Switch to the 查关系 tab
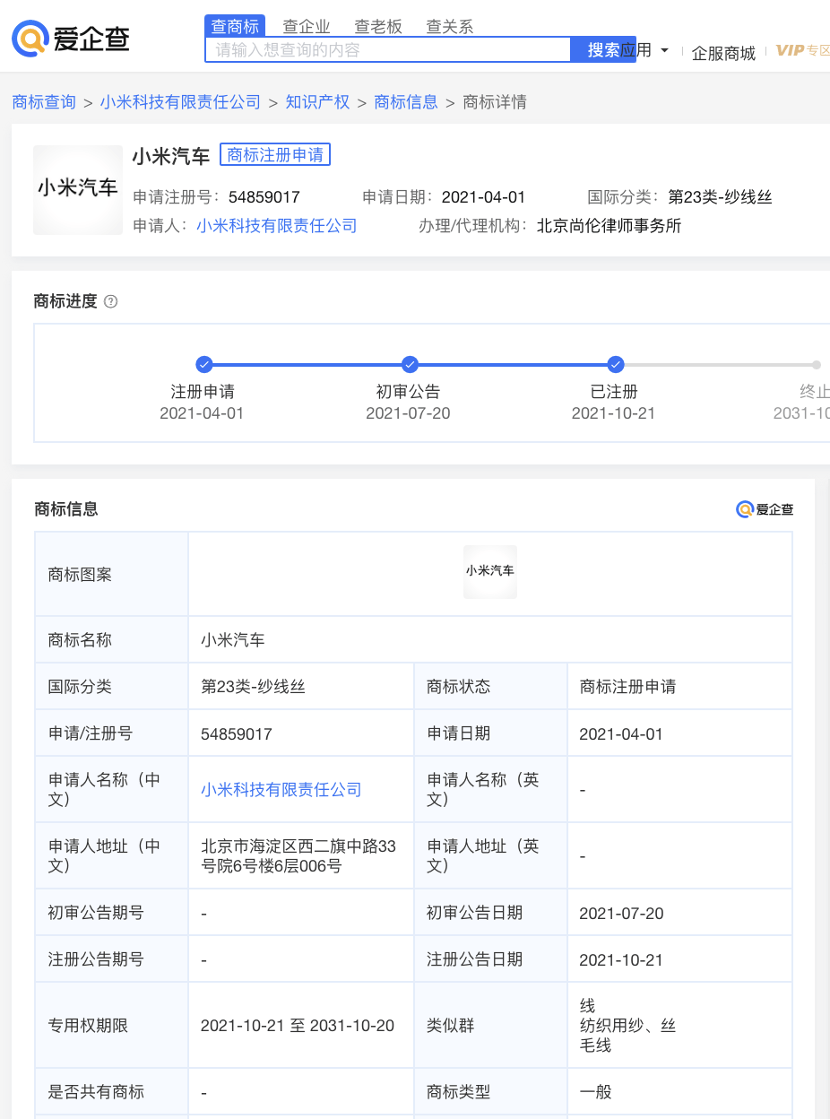 click(x=449, y=27)
